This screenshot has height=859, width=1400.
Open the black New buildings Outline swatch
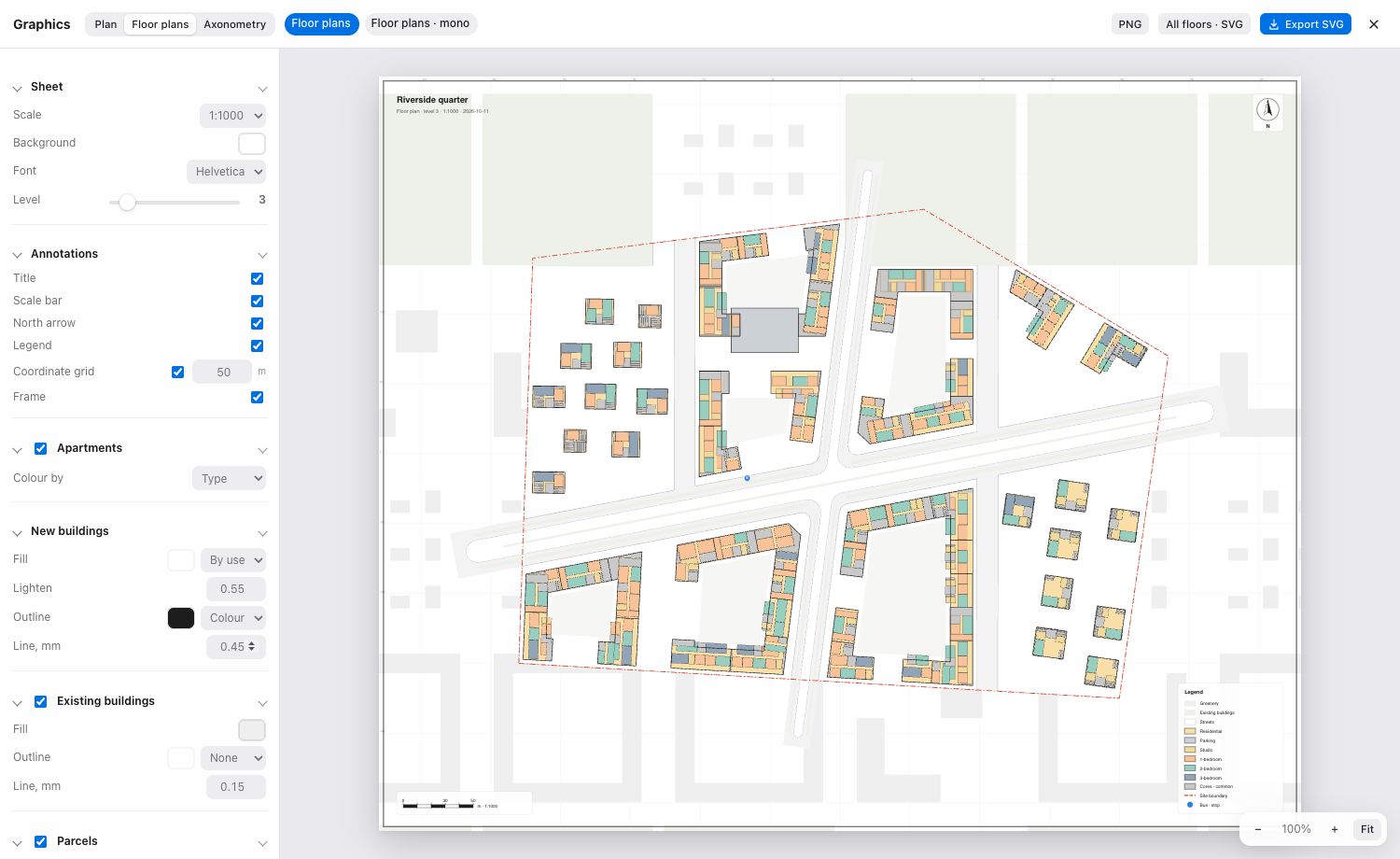181,618
